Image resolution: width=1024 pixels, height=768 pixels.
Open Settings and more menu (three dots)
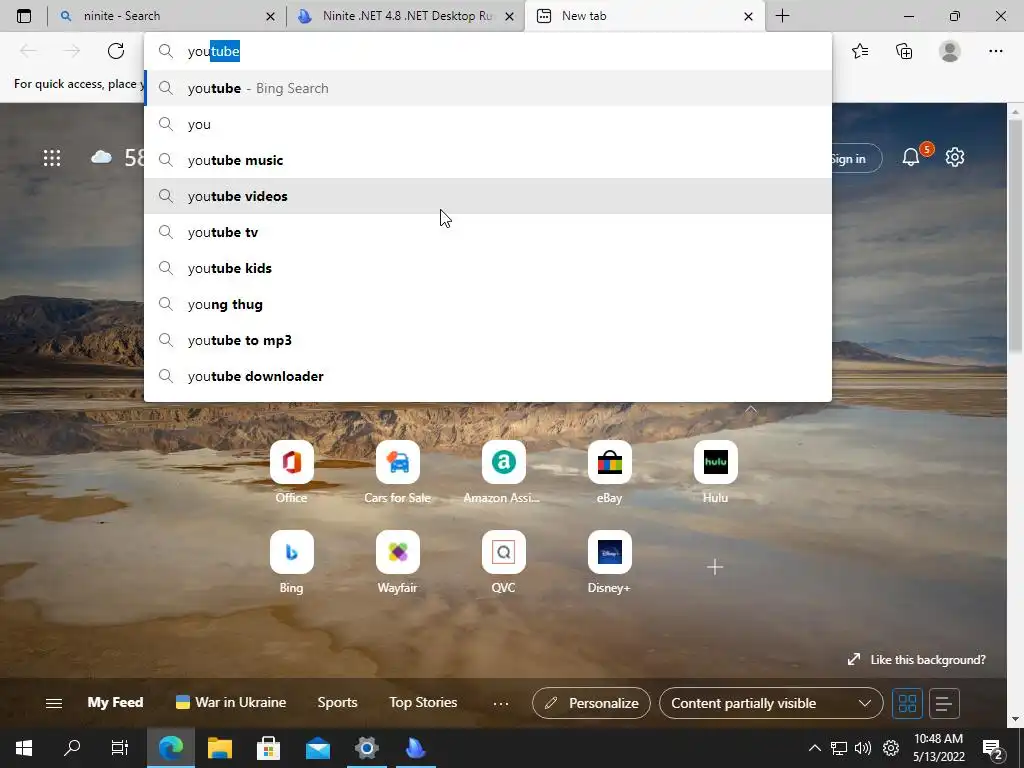tap(995, 51)
